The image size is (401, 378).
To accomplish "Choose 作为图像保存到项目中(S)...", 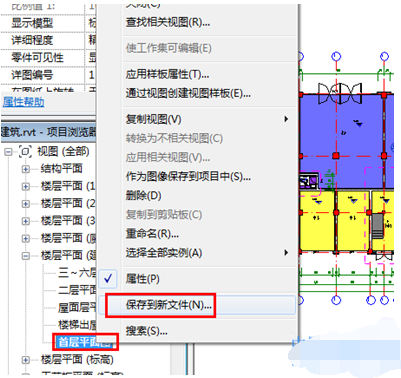I will pos(188,176).
